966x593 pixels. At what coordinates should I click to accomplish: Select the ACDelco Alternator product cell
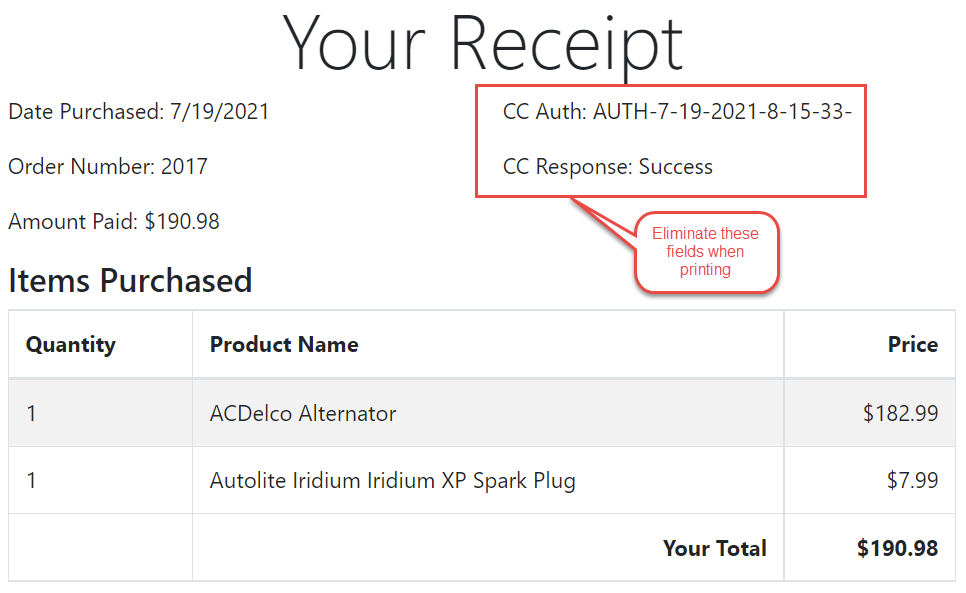(x=303, y=413)
